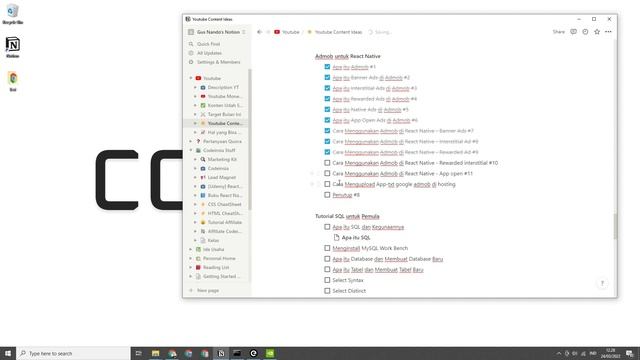Uncheck the 'Apa itu Admob #1' checkbox
Viewport: 640px width, 360px height.
coord(327,67)
